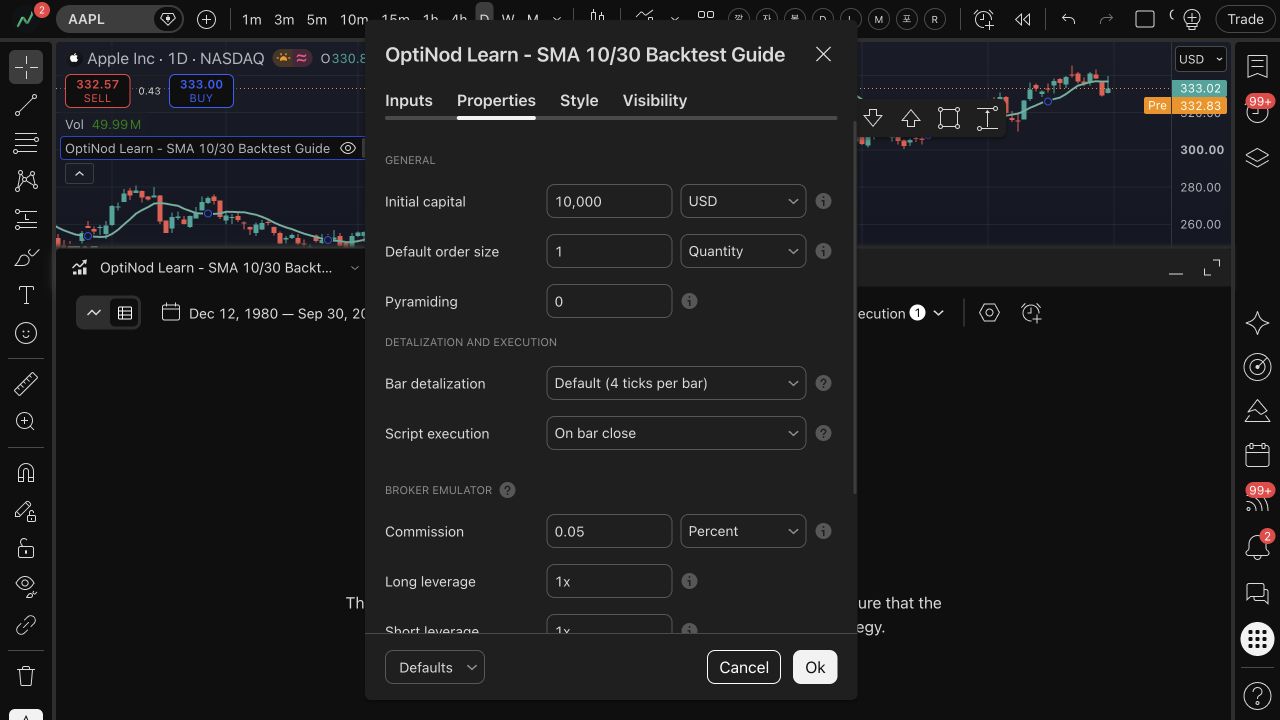Screen dimensions: 1280x720
Task: Click the undo arrow in top toolbar
Action: tap(1068, 19)
